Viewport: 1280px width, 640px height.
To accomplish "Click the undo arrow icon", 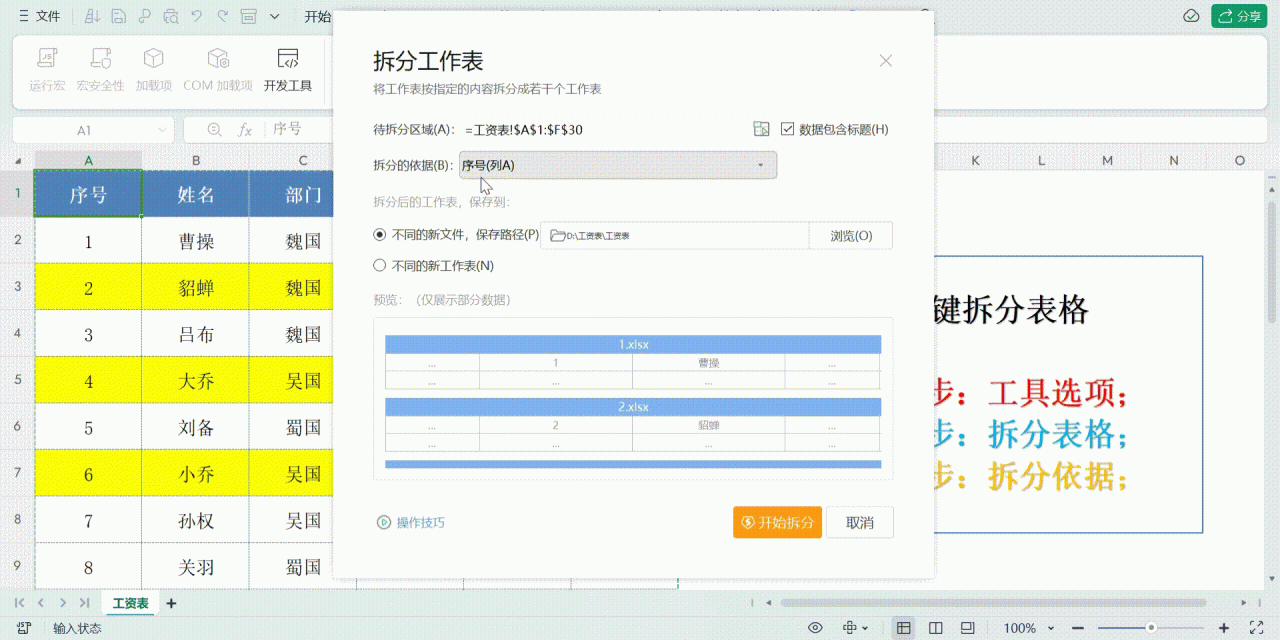I will [x=197, y=16].
